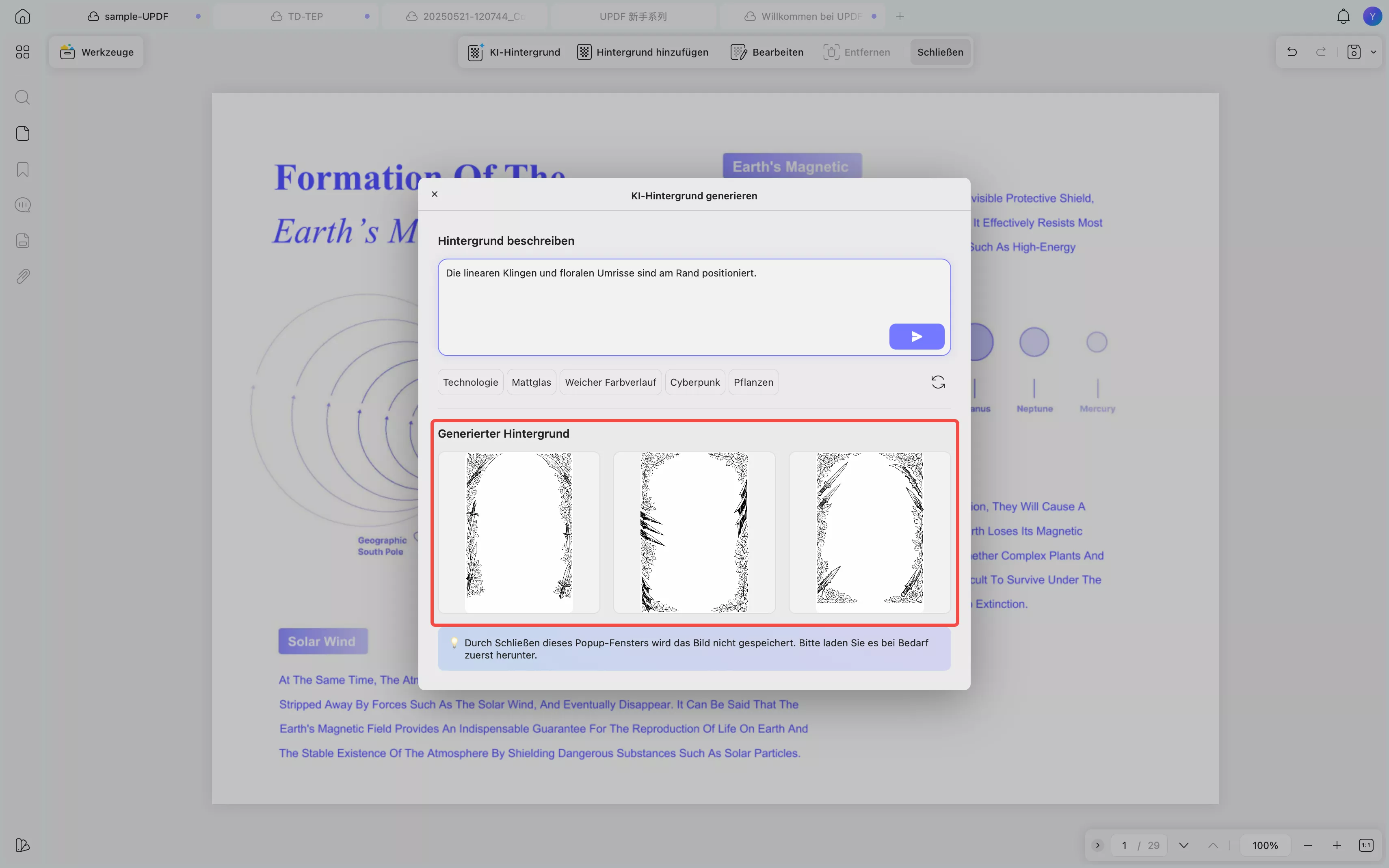Viewport: 1389px width, 868px height.
Task: Refresh the style suggestions with the reload icon
Action: (x=938, y=382)
